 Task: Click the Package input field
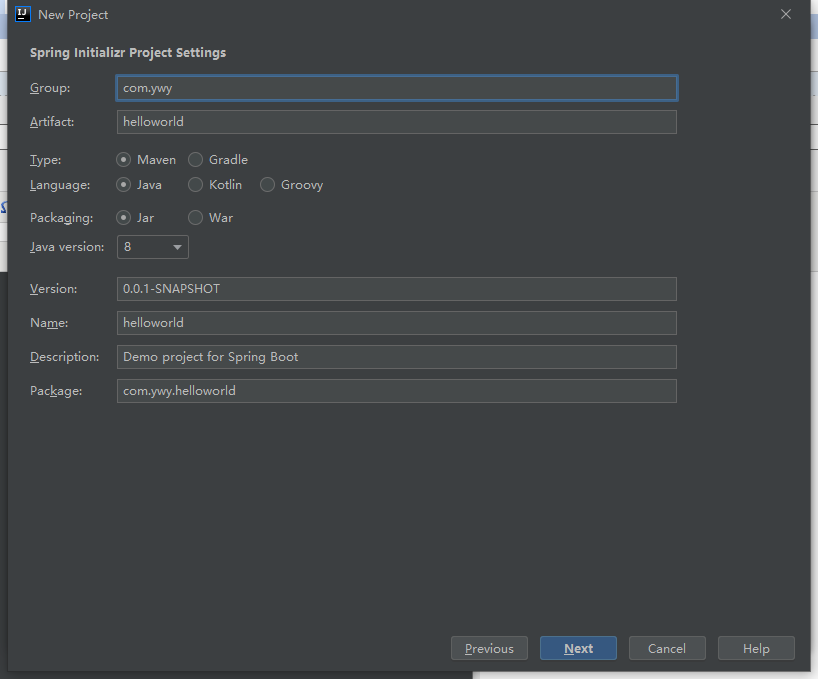[x=396, y=391]
